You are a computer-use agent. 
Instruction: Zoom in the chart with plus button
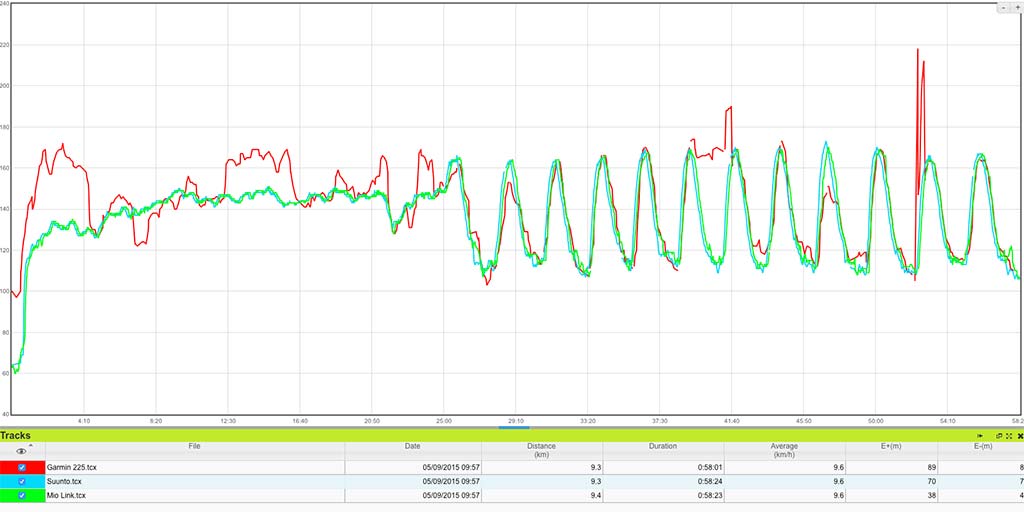(1017, 8)
